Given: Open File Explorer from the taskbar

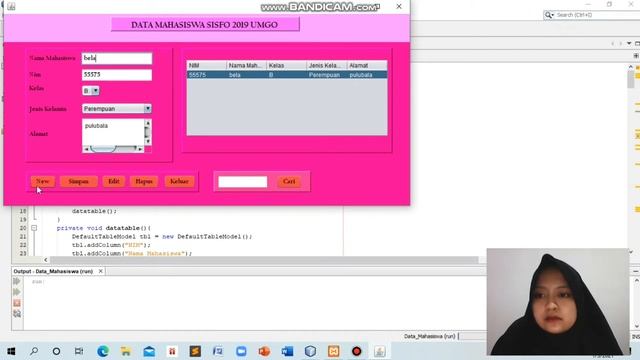Looking at the screenshot, I should 126,351.
